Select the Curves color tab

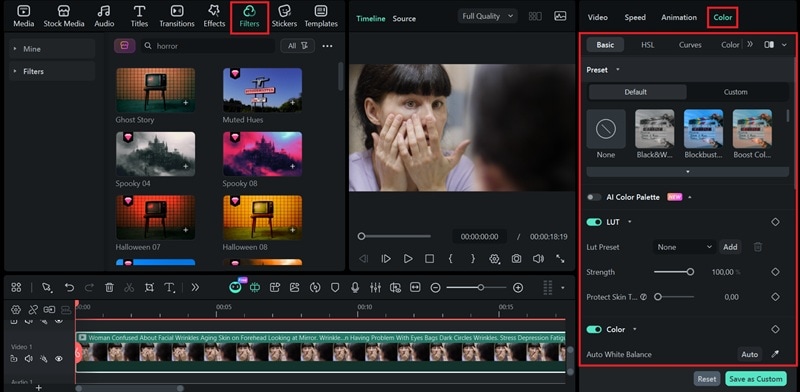tap(690, 45)
